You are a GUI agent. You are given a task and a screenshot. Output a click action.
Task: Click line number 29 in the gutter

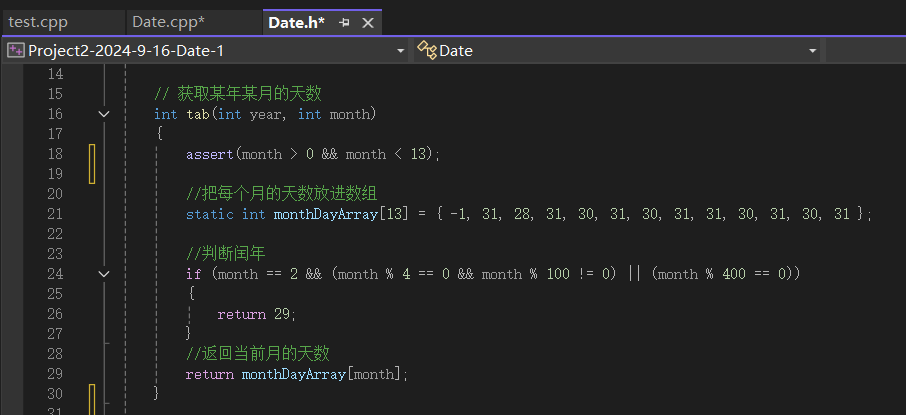point(55,374)
